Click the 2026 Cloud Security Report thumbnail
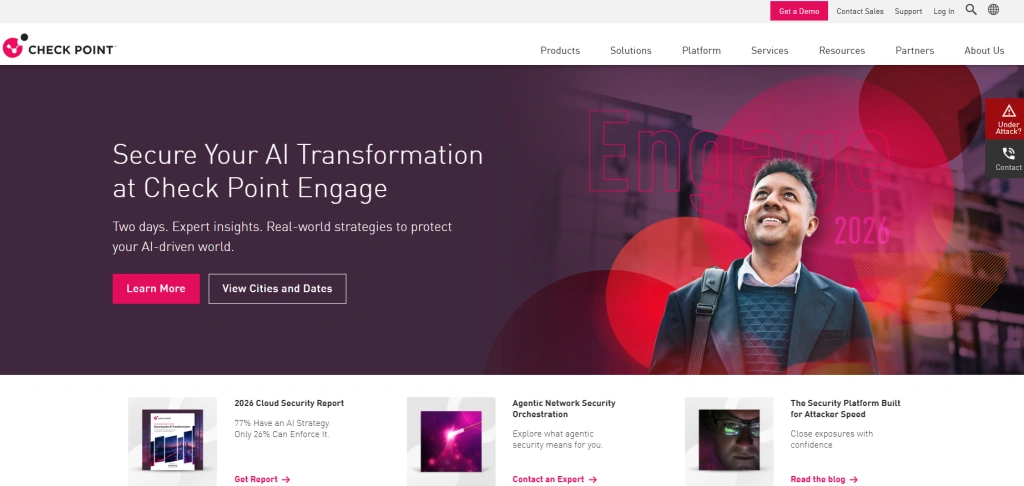 (172, 441)
